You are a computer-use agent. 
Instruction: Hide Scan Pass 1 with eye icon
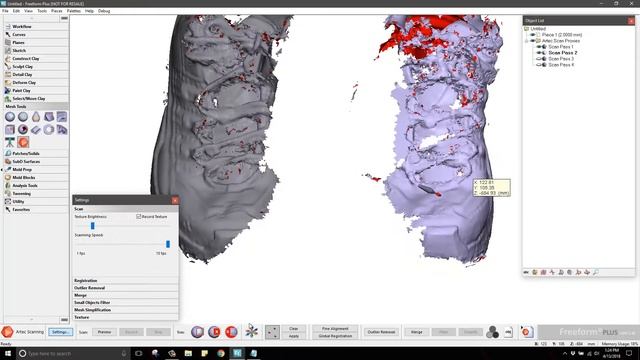coord(538,47)
